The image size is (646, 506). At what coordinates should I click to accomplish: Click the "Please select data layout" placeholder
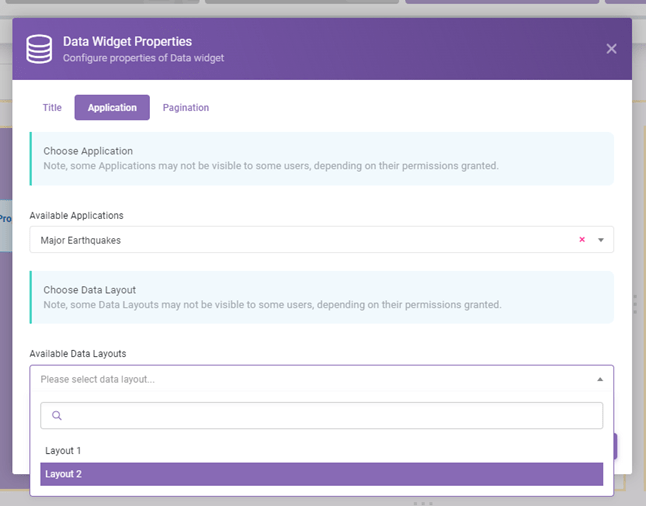coord(98,380)
